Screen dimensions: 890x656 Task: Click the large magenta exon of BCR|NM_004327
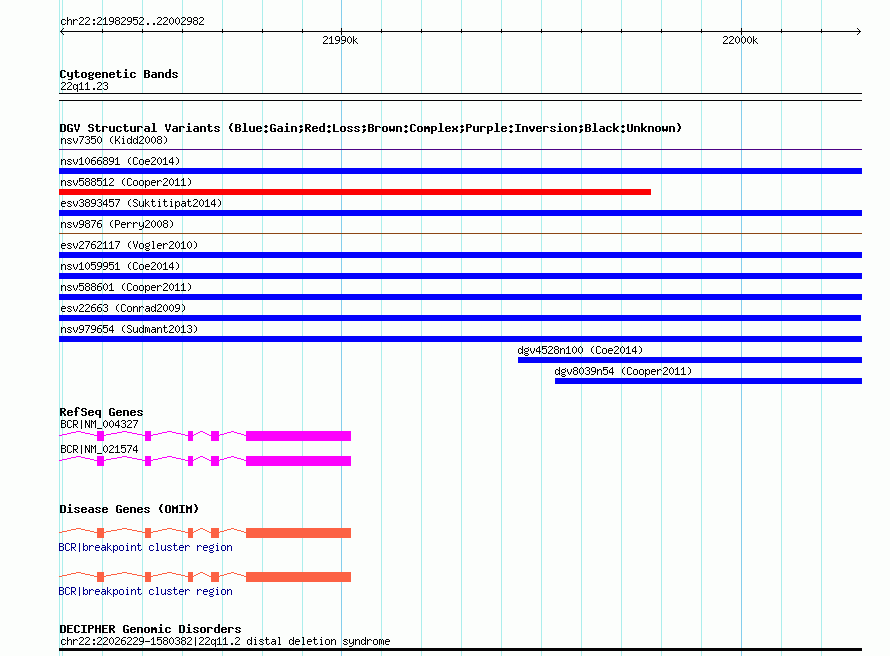pos(299,436)
